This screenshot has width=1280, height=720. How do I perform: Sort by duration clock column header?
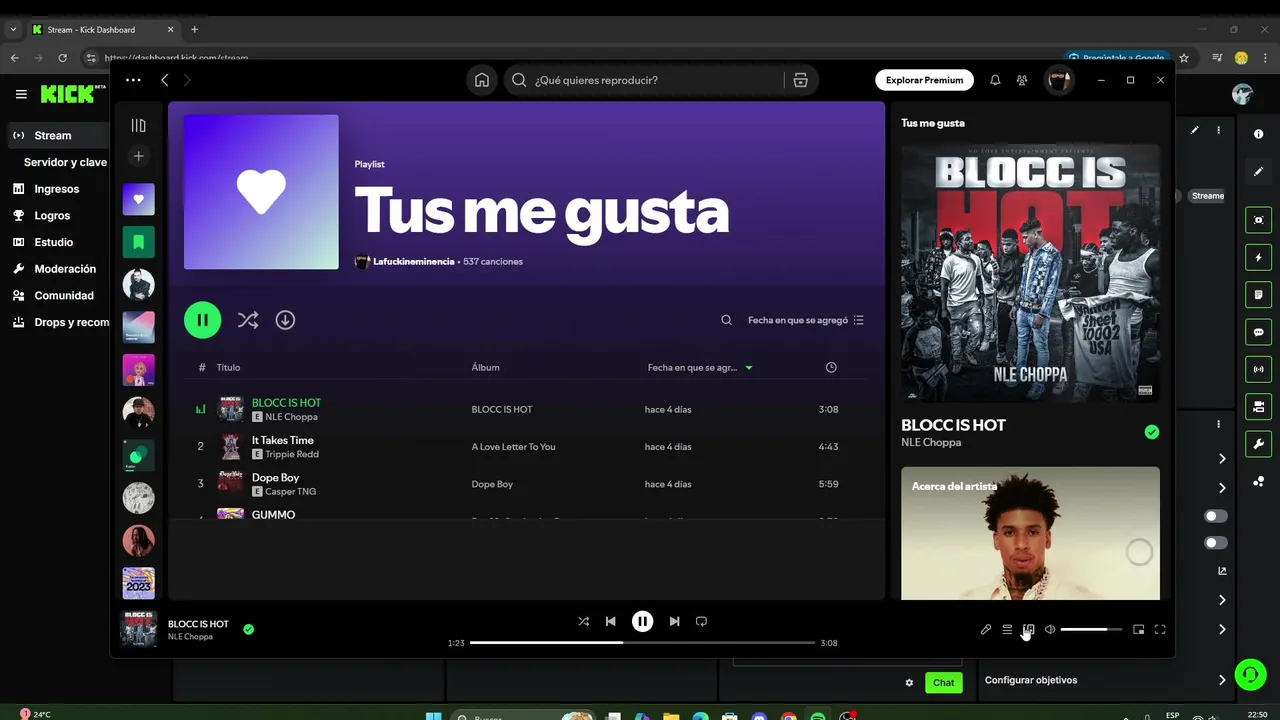[831, 367]
